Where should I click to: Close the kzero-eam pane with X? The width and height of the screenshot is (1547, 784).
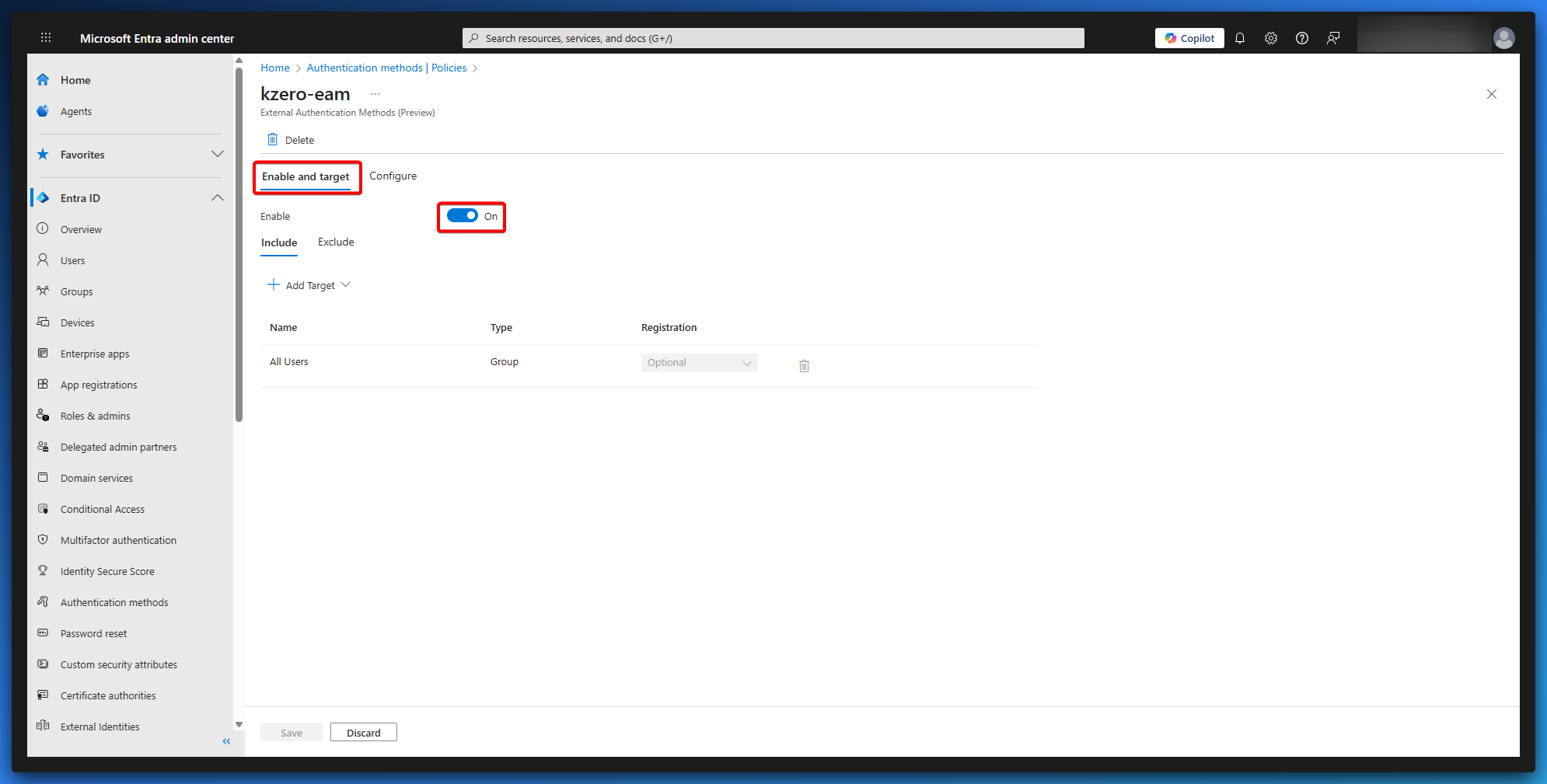(x=1491, y=94)
